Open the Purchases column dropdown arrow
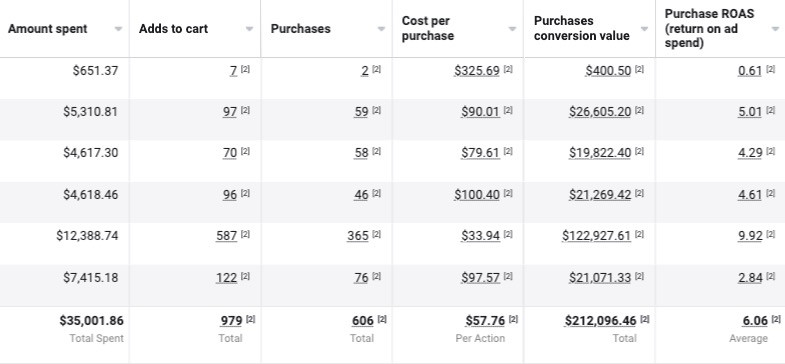The width and height of the screenshot is (785, 364). coord(381,29)
